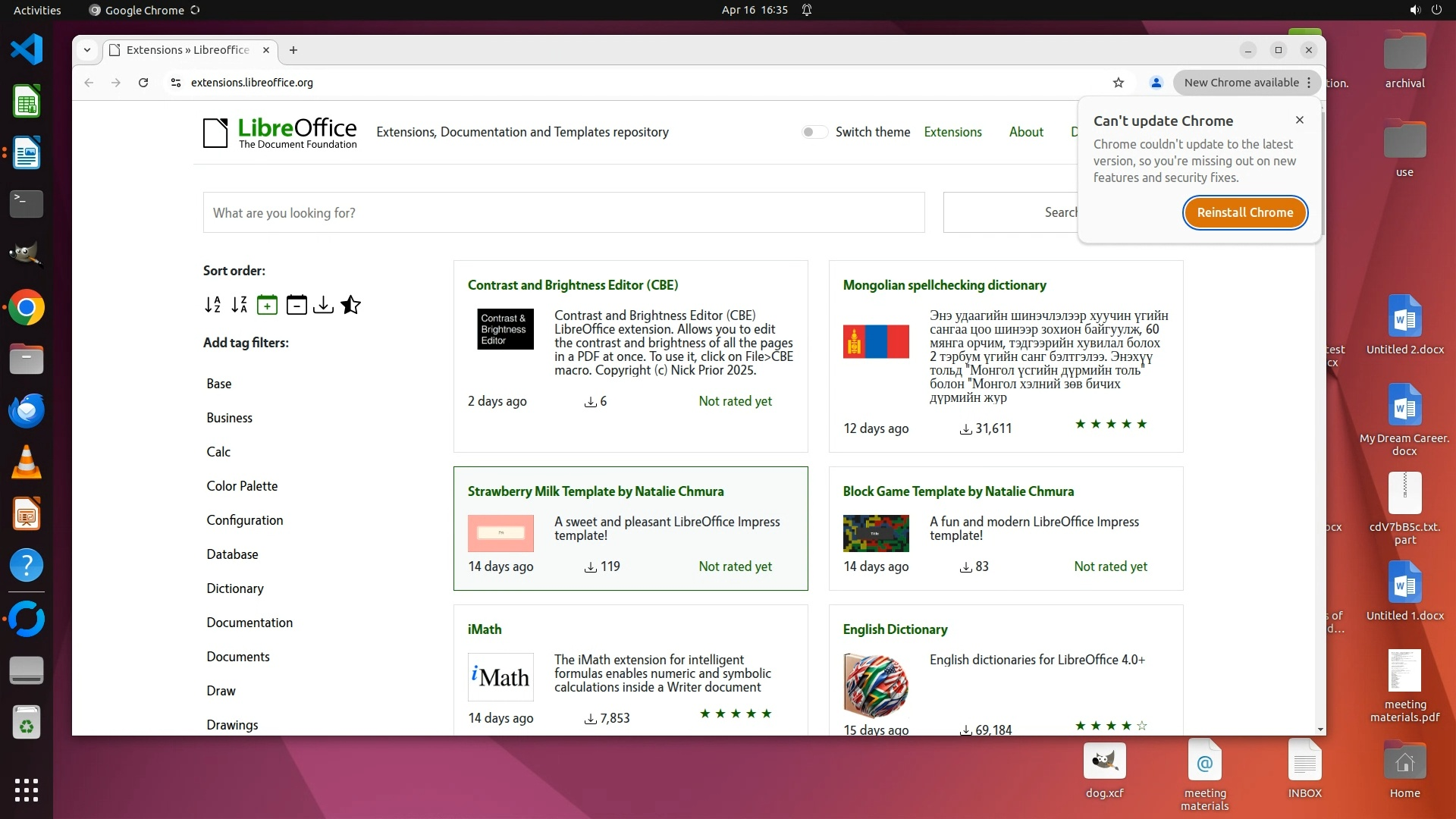
Task: Sort extensions by download count
Action: [323, 305]
